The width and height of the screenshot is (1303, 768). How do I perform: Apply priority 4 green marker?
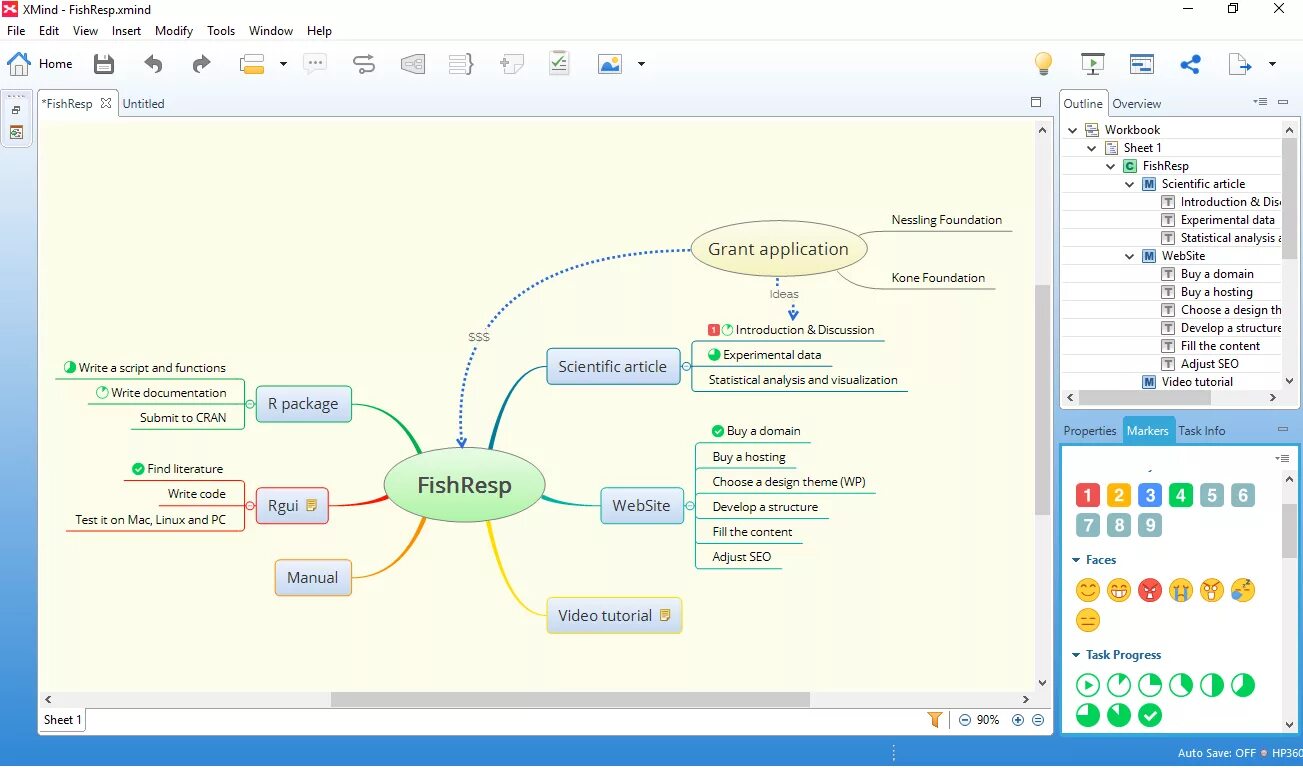1181,495
